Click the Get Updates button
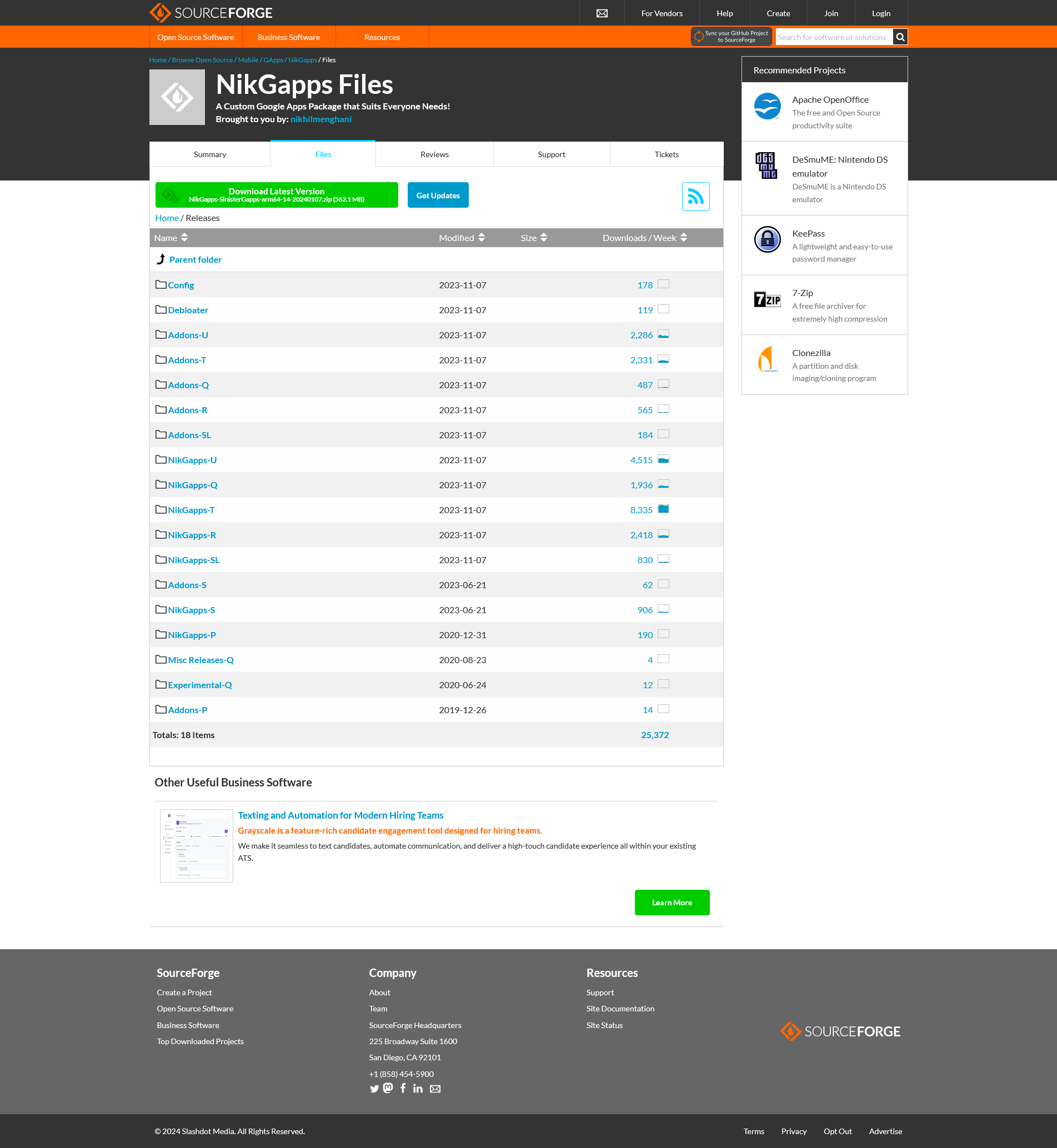1057x1148 pixels. [x=438, y=195]
